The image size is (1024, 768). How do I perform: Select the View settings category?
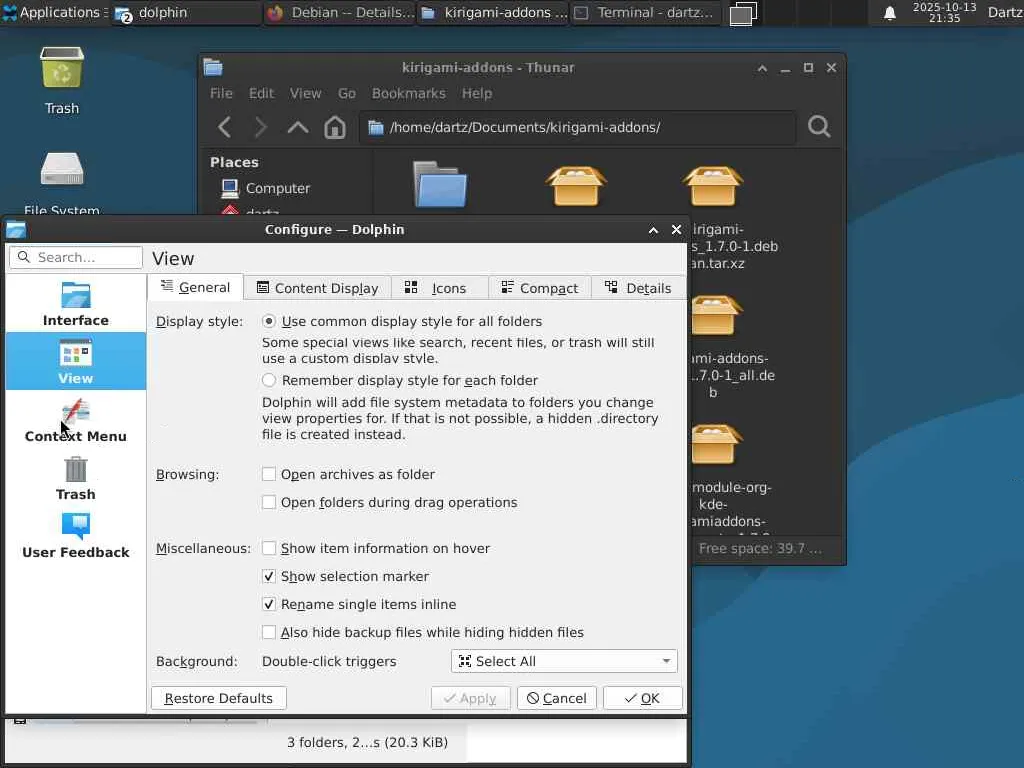[76, 361]
